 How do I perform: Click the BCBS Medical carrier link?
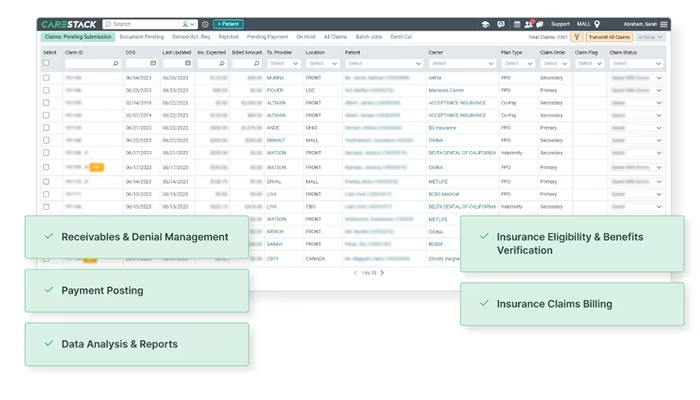(444, 194)
